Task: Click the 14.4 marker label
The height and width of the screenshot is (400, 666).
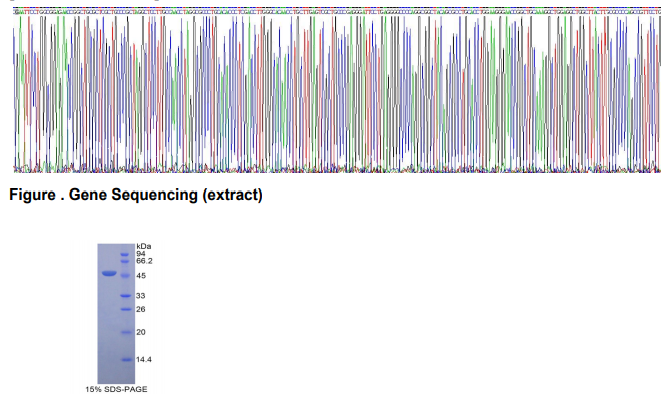Action: pos(144,359)
